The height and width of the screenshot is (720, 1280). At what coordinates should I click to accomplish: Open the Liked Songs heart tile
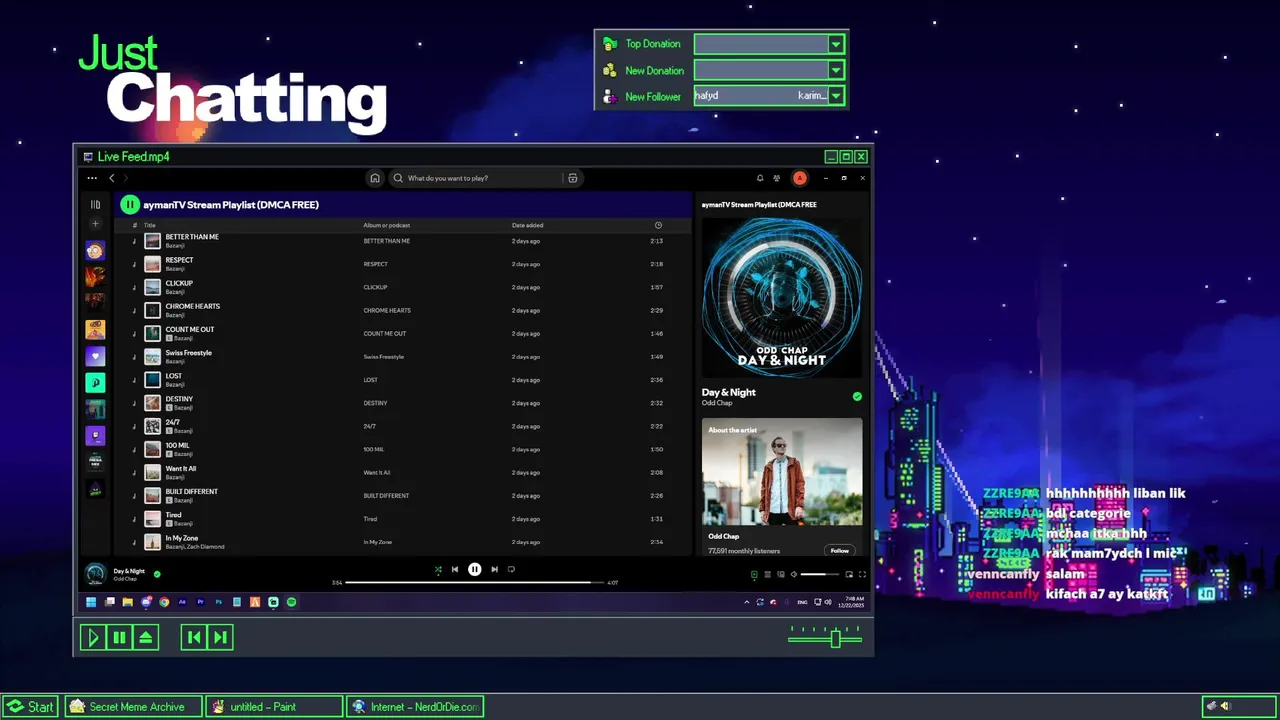click(95, 356)
